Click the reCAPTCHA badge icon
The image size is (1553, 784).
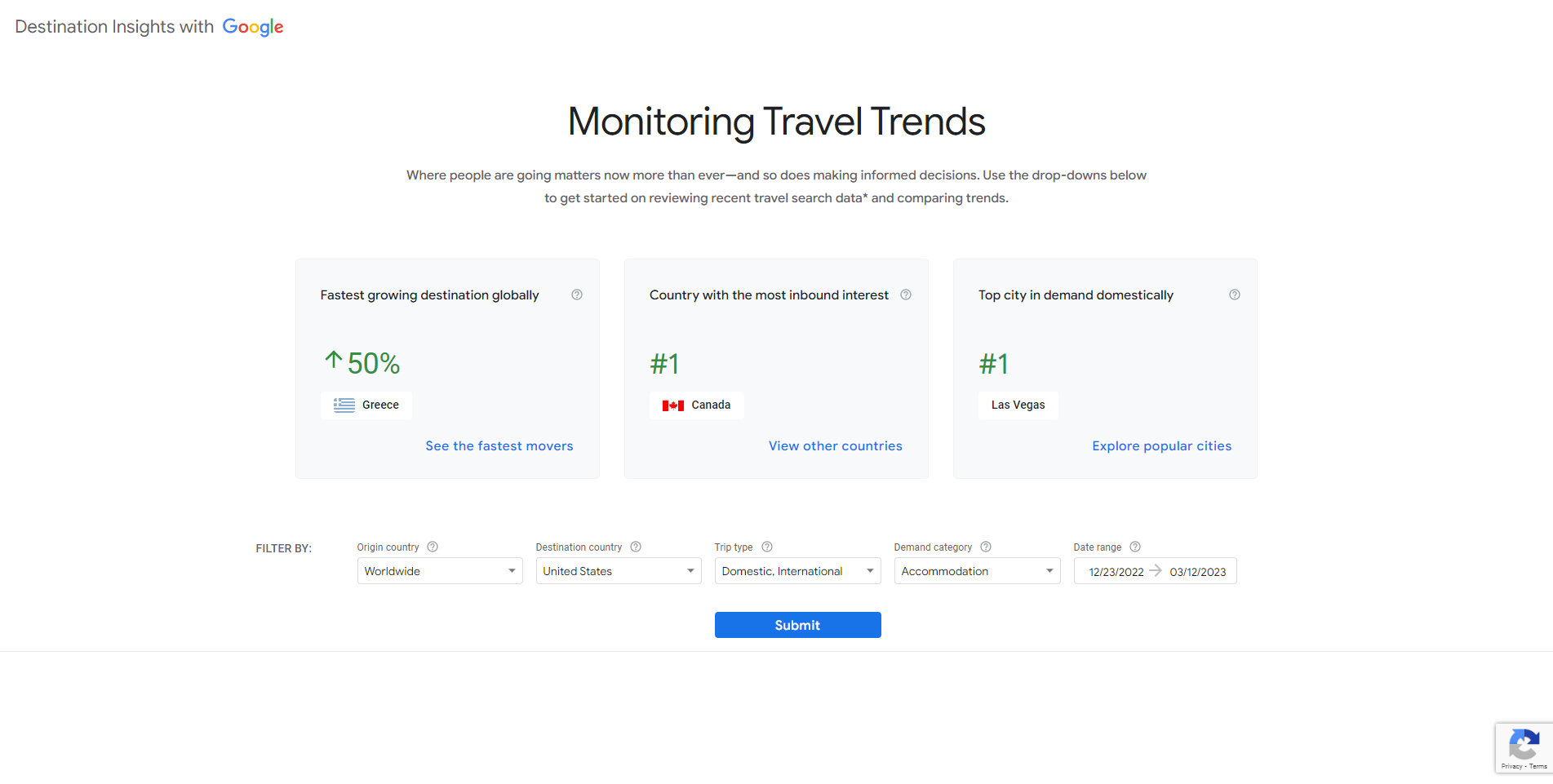tap(1524, 743)
